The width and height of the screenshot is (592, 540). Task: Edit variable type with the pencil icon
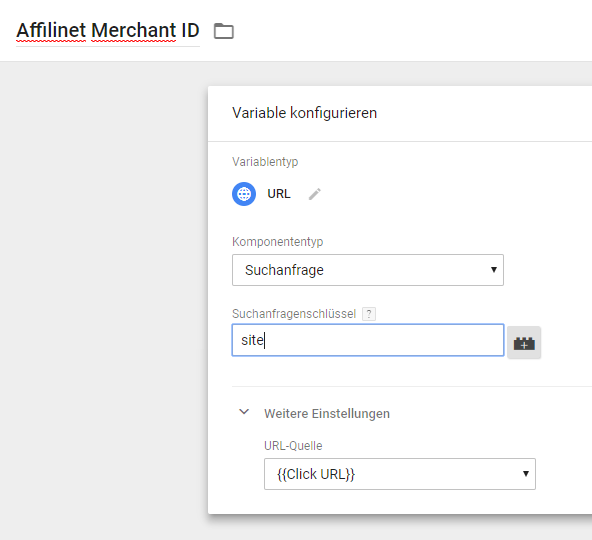[x=314, y=194]
